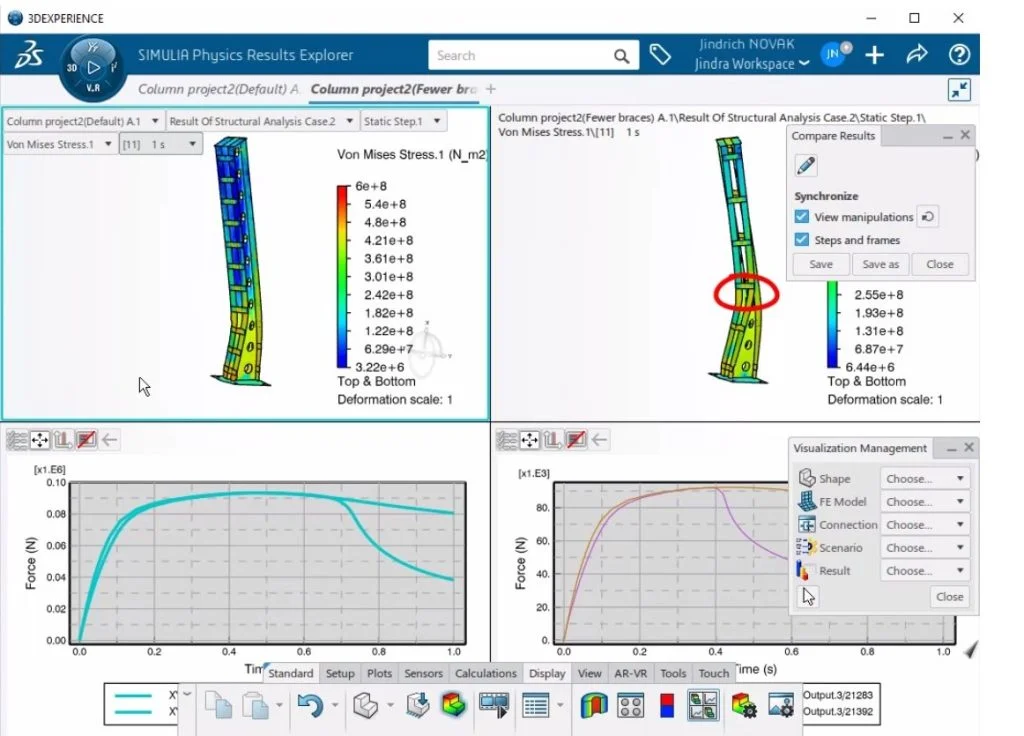The width and height of the screenshot is (1024, 736).
Task: Open the Compare Results tool in the toolbar
Action: [x=702, y=706]
